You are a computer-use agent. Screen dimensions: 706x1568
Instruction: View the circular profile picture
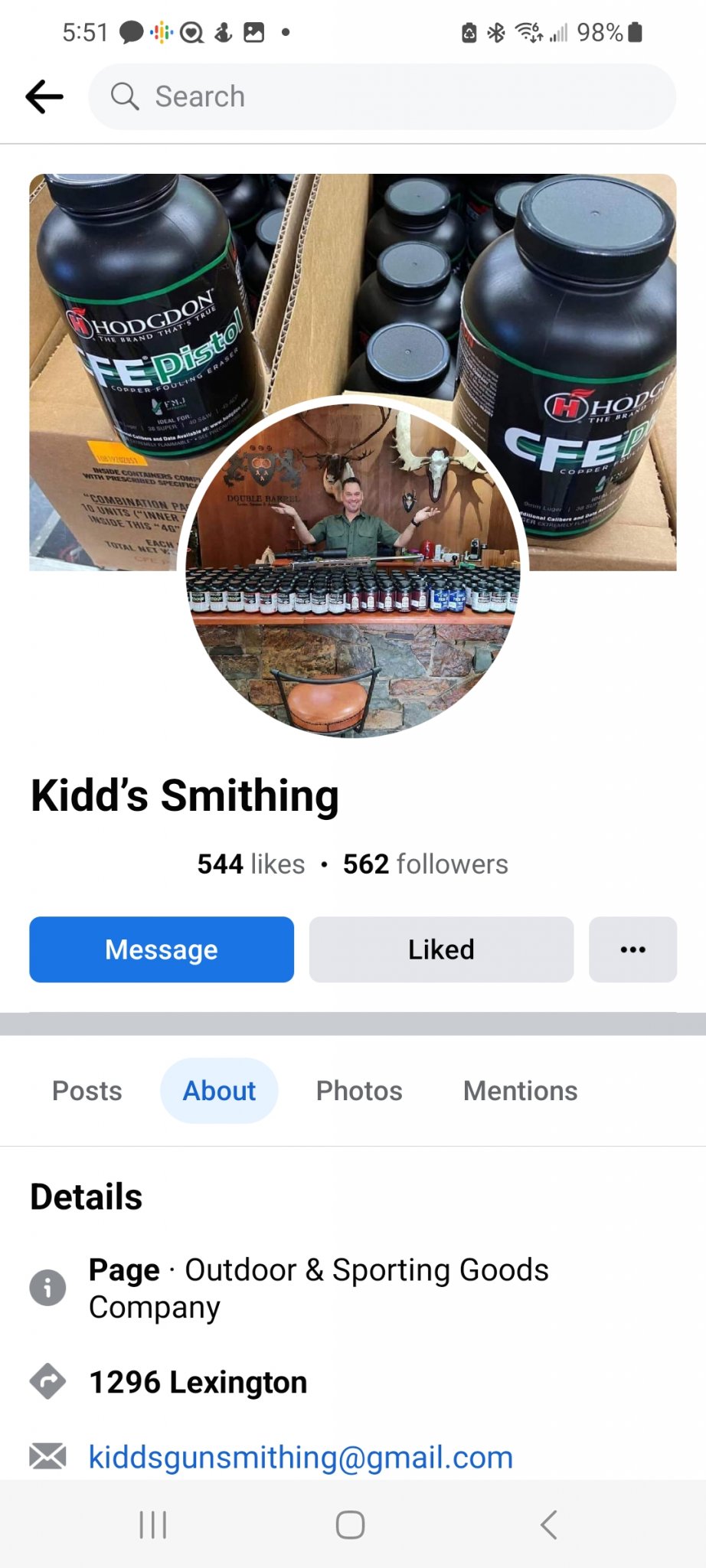pyautogui.click(x=353, y=567)
